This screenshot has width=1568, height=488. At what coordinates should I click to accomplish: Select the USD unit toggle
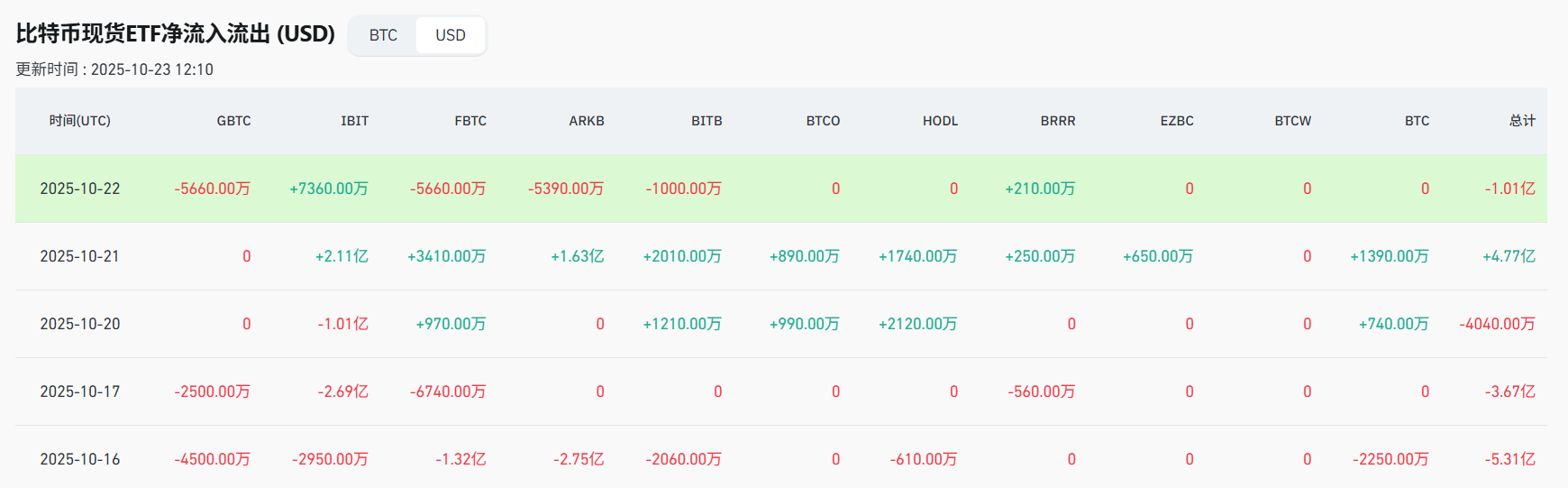tap(451, 35)
